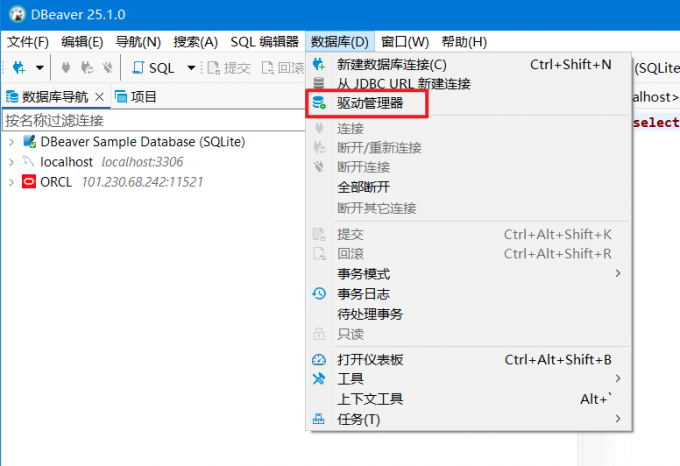The width and height of the screenshot is (680, 466).
Task: Choose 回滚 in the database menu
Action: [469, 254]
